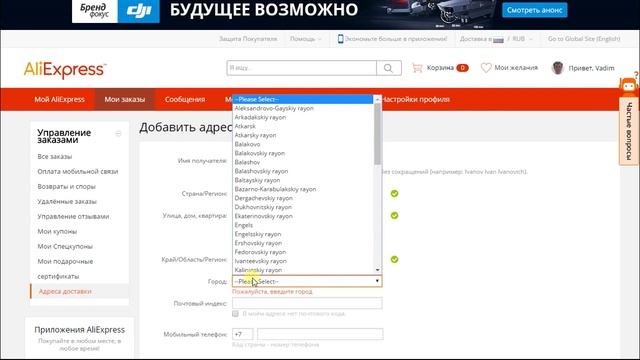Select Kalininskiy rayon option
640x360 pixels.
click(x=303, y=270)
